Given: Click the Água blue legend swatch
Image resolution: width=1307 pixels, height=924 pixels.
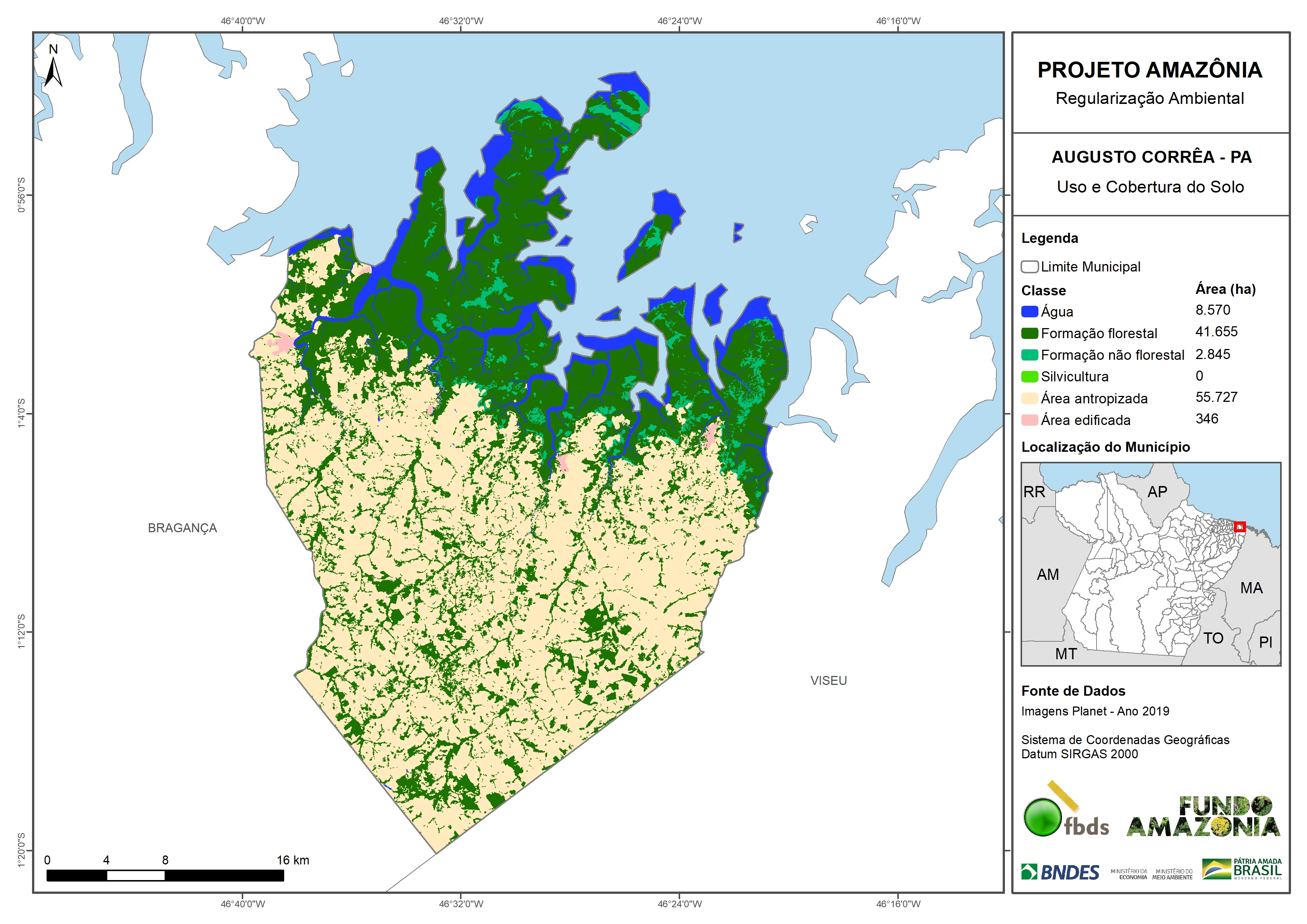Looking at the screenshot, I should 1029,311.
